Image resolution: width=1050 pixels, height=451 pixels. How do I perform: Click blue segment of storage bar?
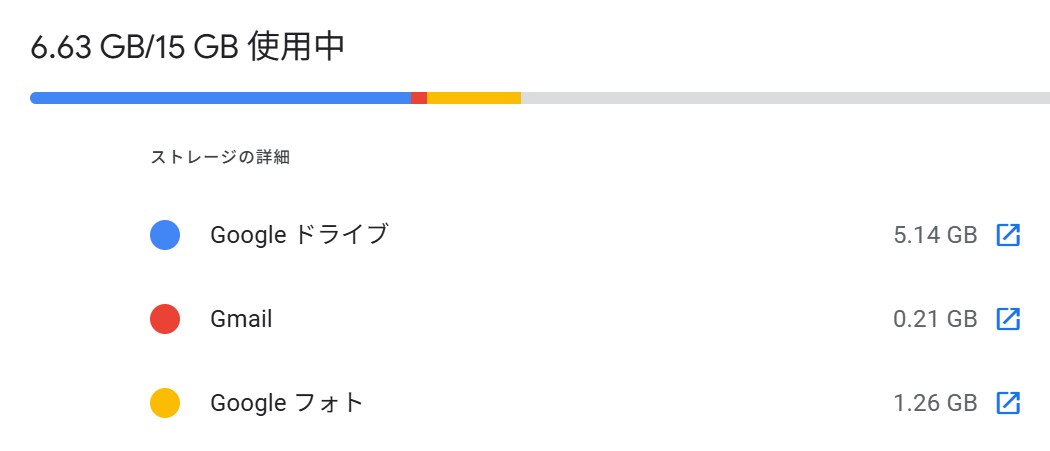pos(220,98)
